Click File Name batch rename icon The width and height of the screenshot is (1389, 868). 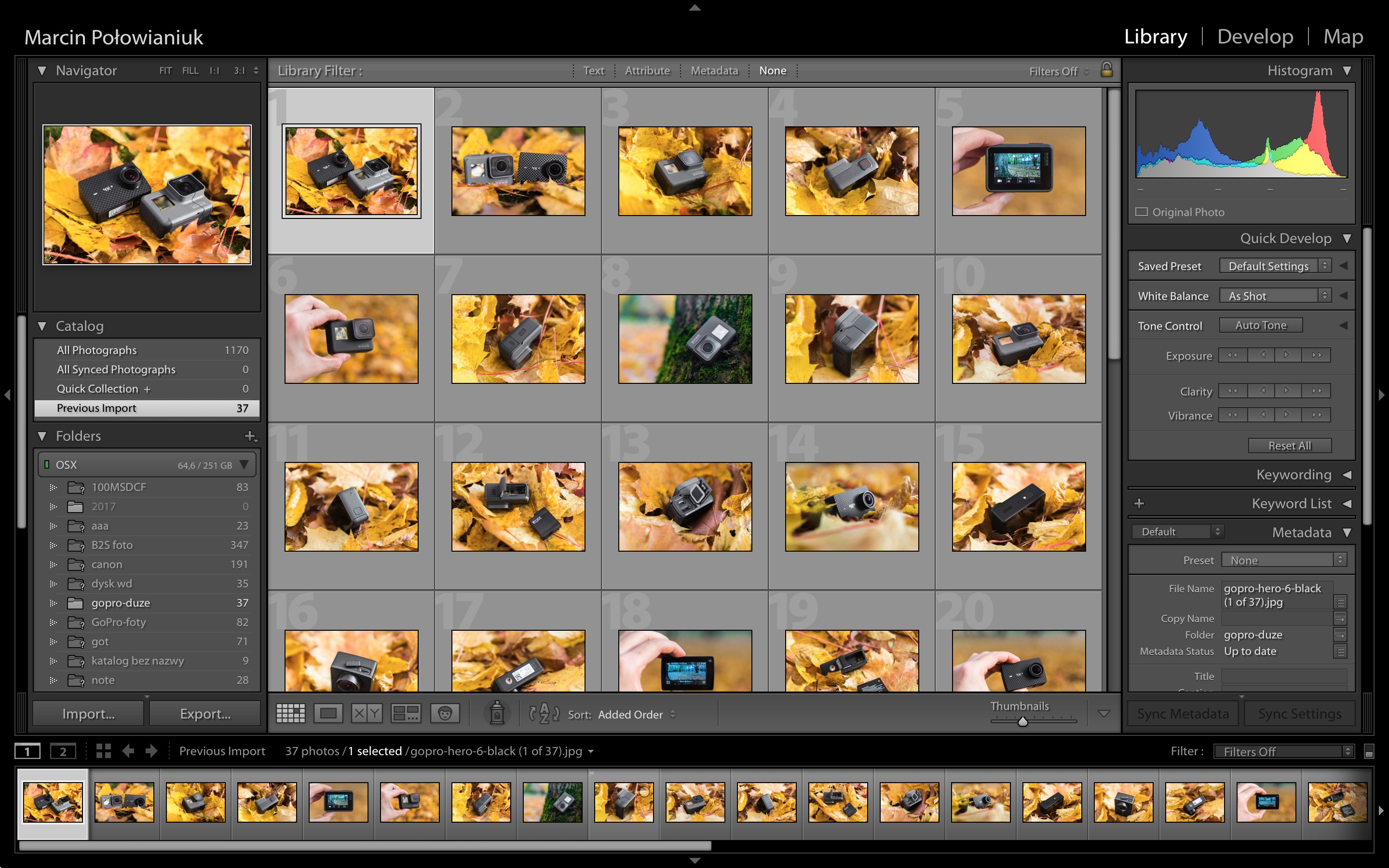tap(1340, 602)
